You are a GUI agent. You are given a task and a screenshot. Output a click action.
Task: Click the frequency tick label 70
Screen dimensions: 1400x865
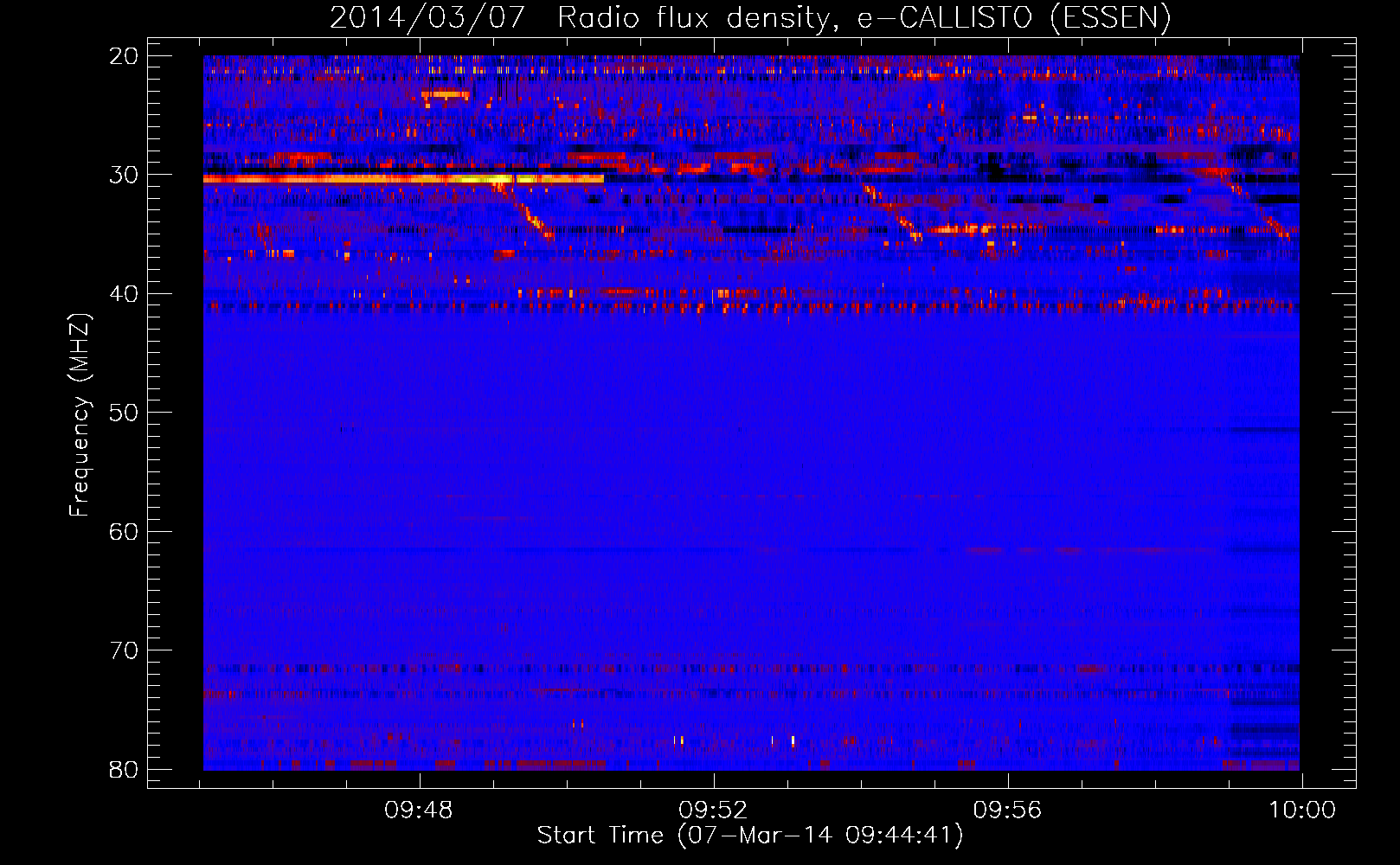[124, 650]
